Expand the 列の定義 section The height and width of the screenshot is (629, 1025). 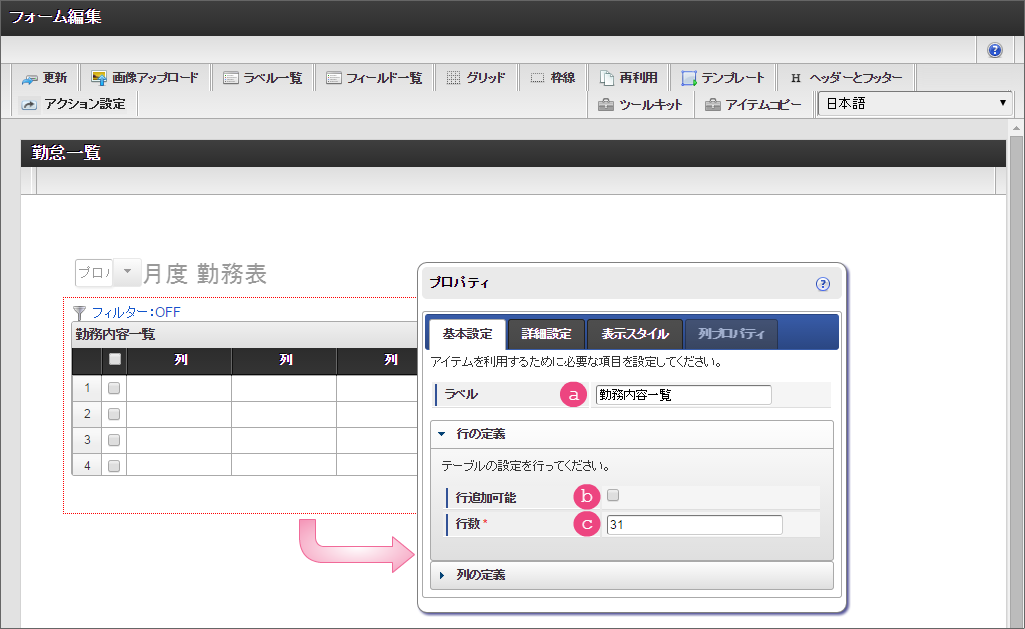pyautogui.click(x=631, y=575)
